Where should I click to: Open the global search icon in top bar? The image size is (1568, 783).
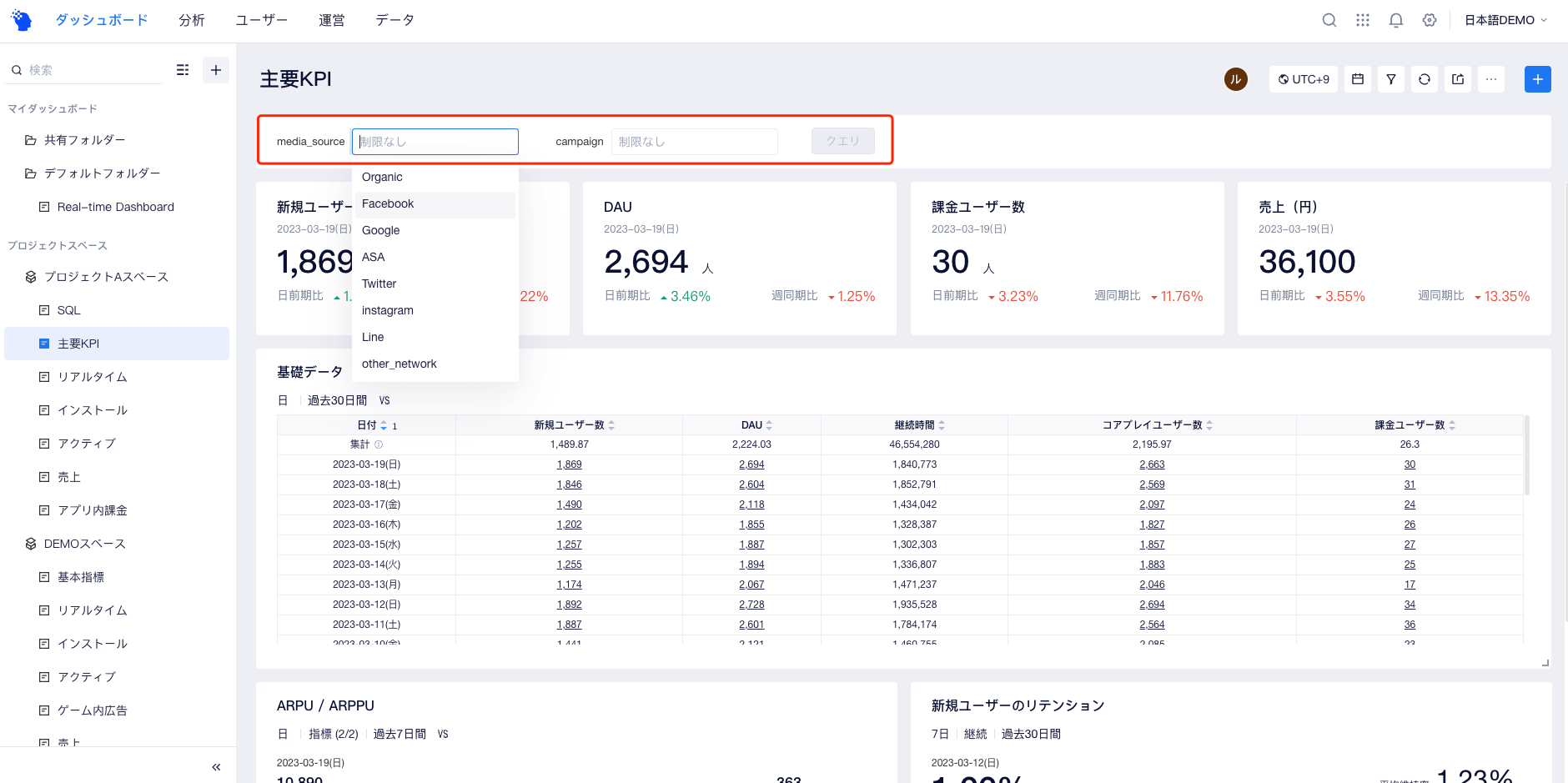pos(1329,20)
